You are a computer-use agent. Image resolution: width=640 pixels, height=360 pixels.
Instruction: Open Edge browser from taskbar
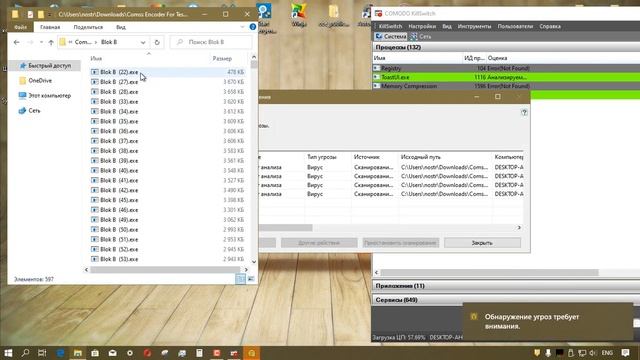(x=60, y=353)
